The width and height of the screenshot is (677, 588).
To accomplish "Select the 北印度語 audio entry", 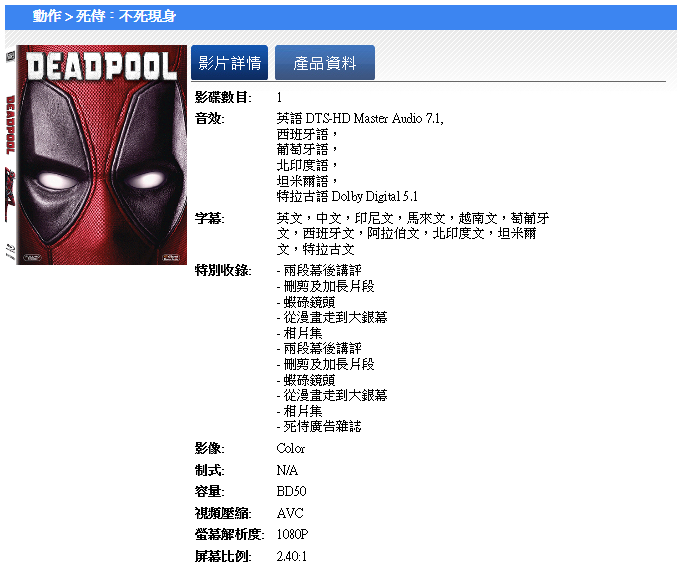I will [x=307, y=165].
